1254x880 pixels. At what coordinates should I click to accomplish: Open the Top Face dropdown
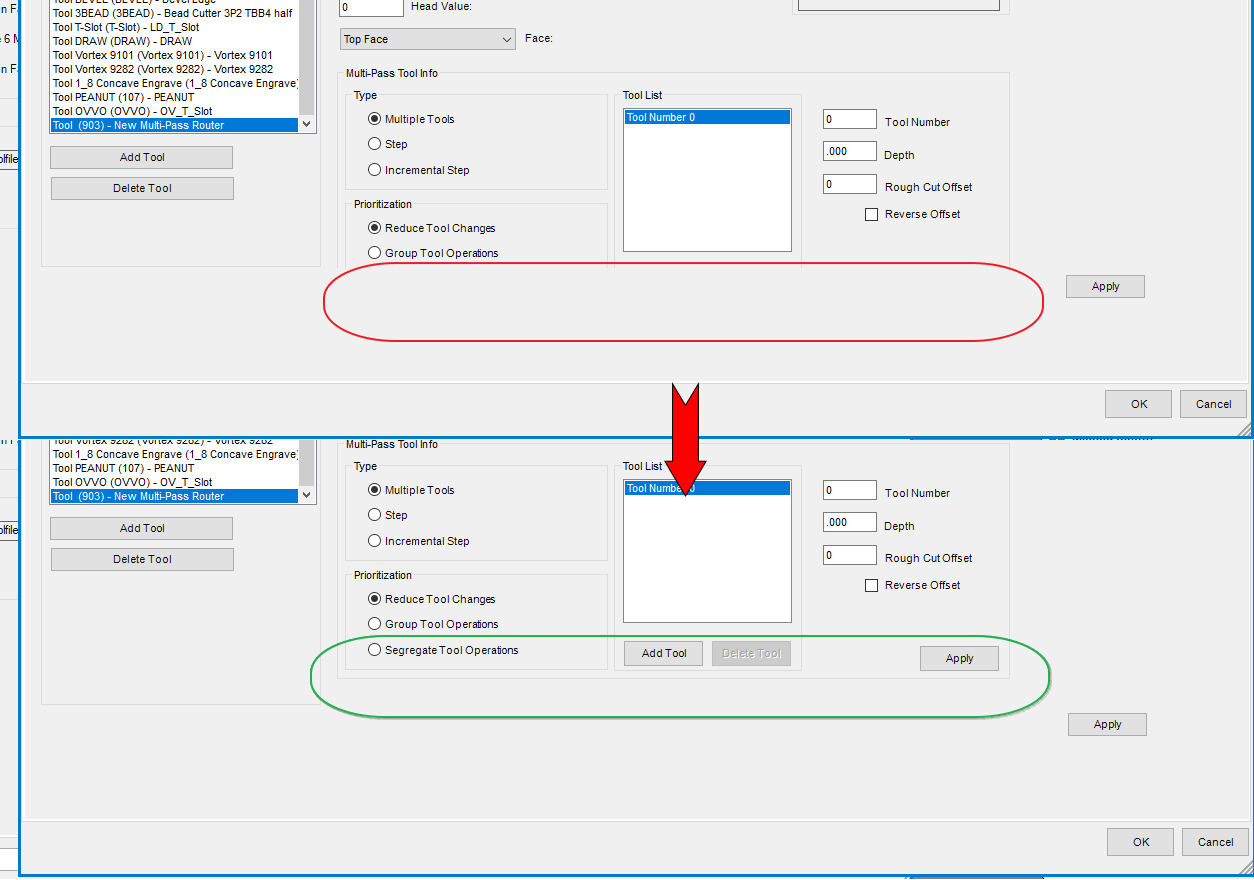point(427,39)
